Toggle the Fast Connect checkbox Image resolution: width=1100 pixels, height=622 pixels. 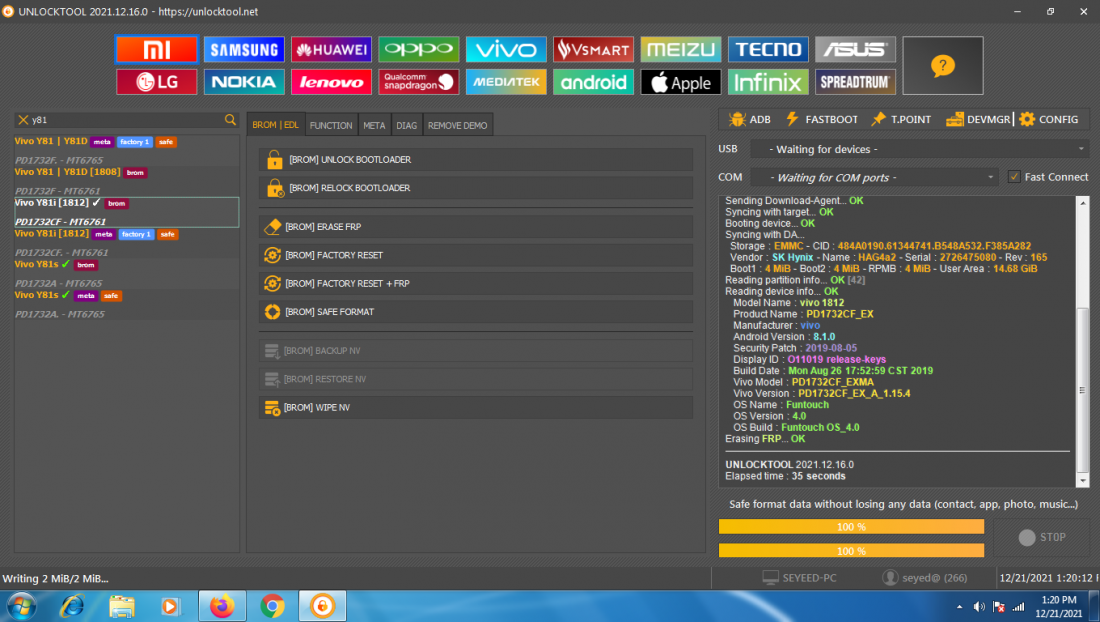pos(1014,177)
